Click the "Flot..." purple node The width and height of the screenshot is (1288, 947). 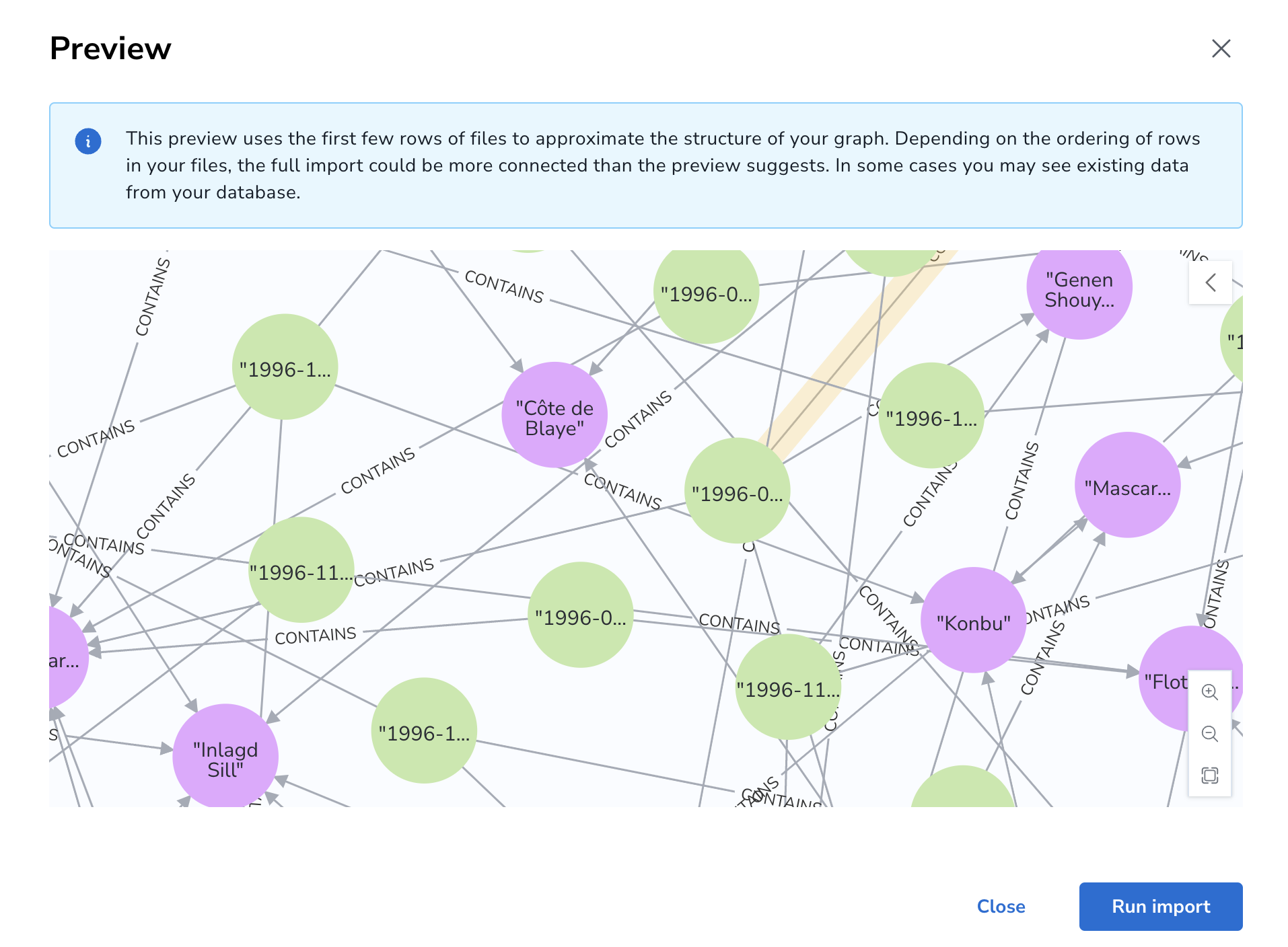(1190, 679)
